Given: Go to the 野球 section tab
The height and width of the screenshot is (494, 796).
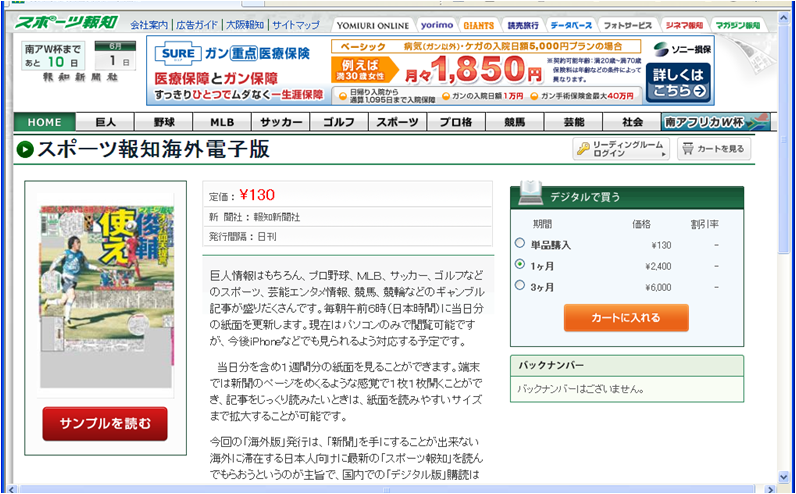Looking at the screenshot, I should coord(163,122).
